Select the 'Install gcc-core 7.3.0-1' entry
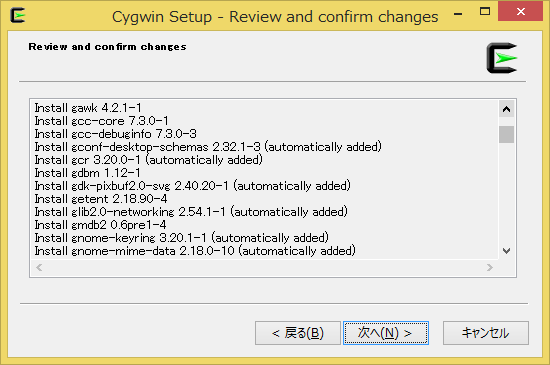This screenshot has height=365, width=550. [101, 121]
